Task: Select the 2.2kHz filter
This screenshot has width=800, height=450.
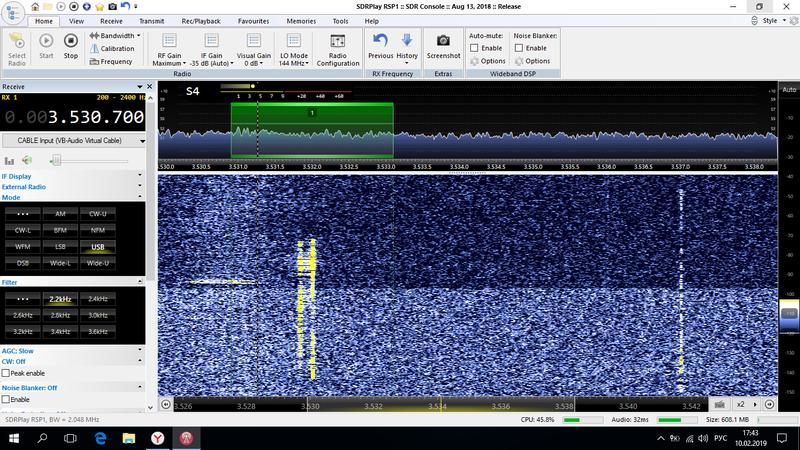Action: [60, 299]
